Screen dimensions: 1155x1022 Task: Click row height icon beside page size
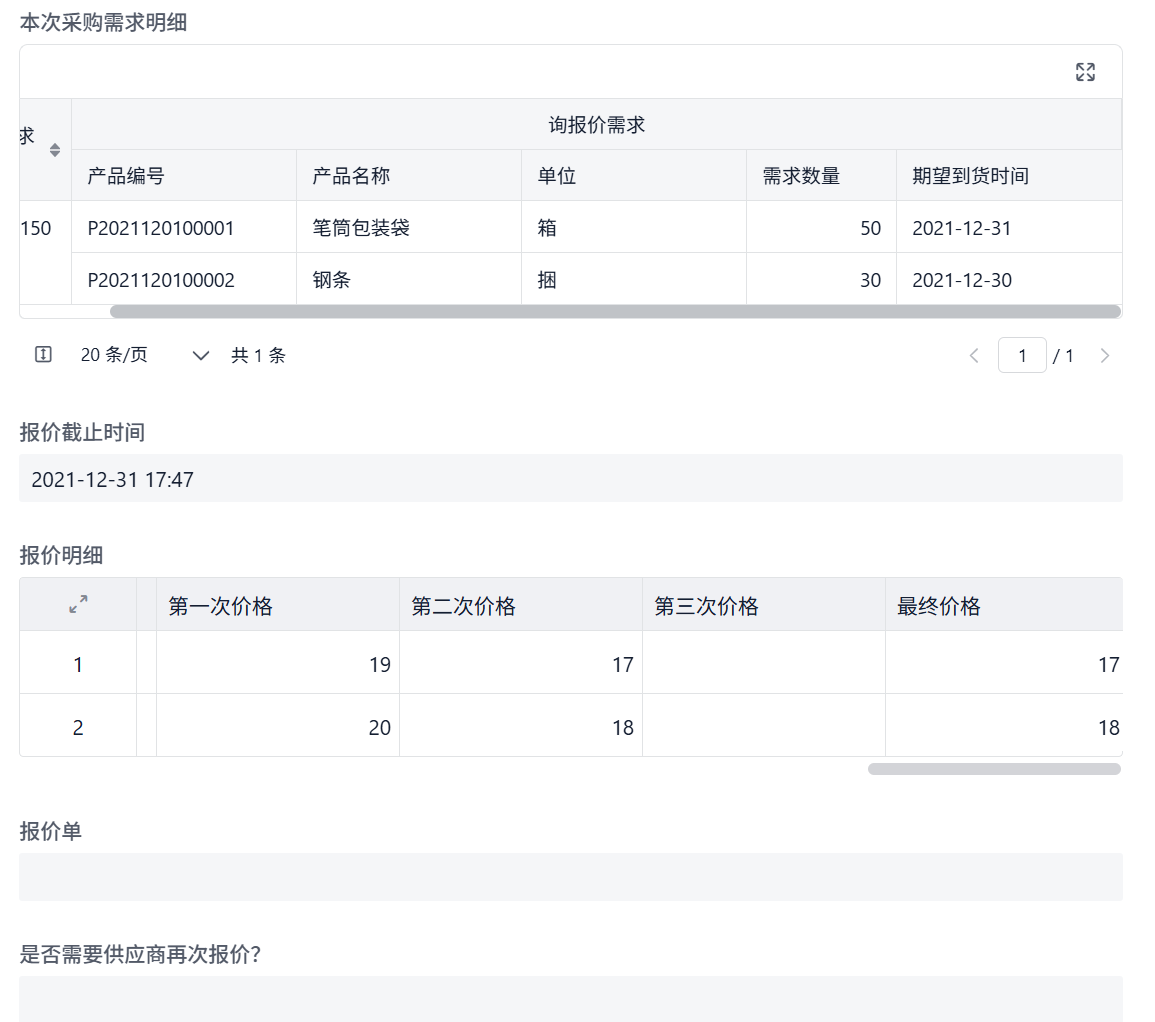point(43,355)
